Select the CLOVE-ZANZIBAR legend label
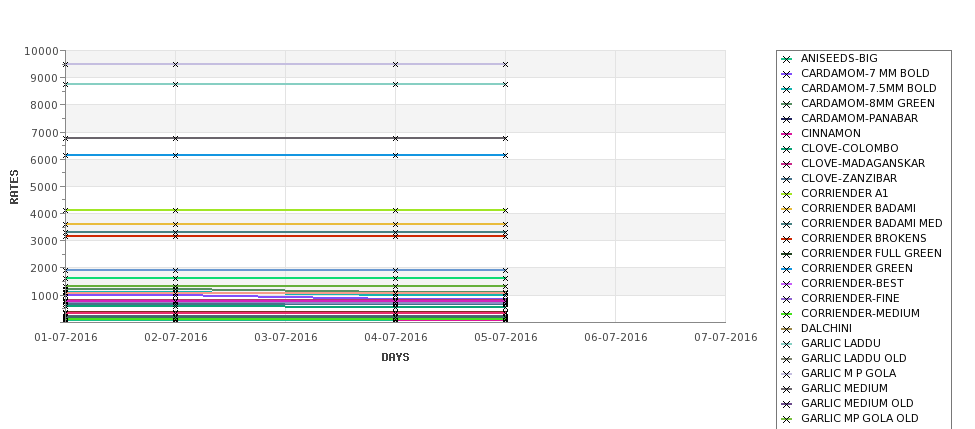Screen dimensions: 975x429 tap(849, 178)
